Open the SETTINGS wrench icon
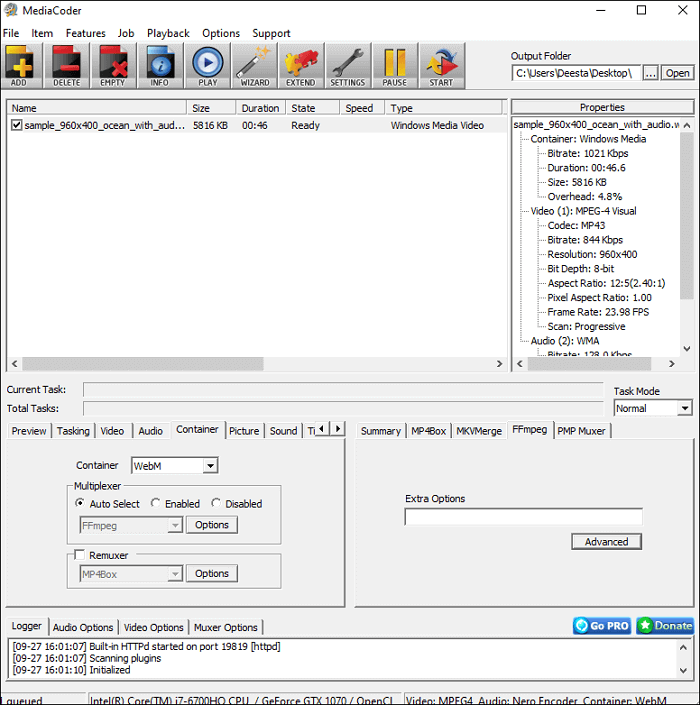700x705 pixels. (347, 65)
